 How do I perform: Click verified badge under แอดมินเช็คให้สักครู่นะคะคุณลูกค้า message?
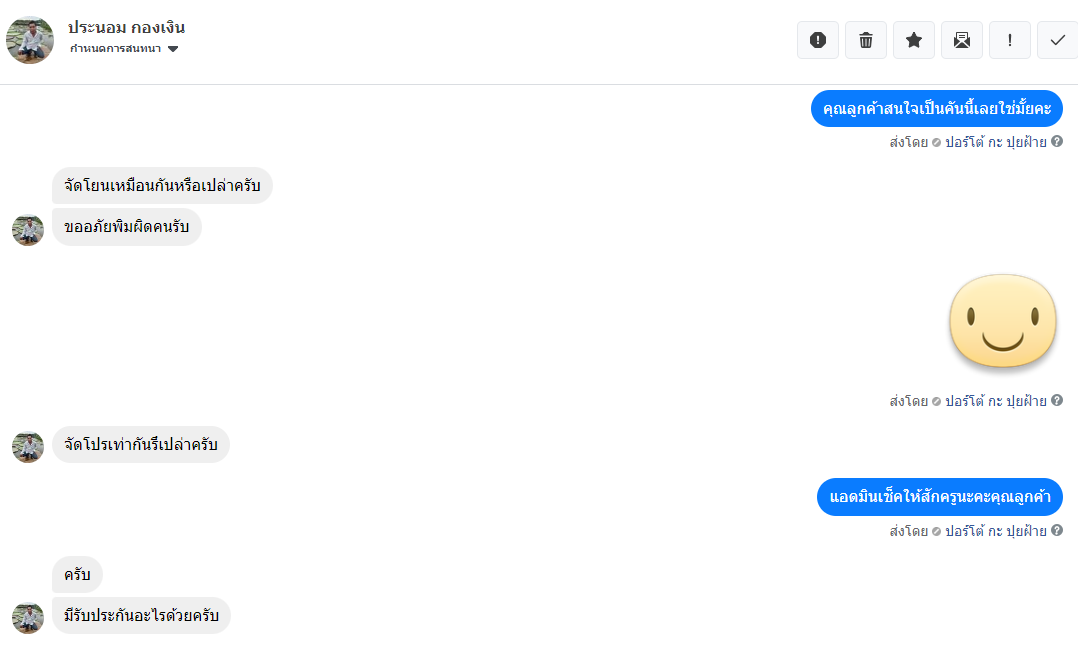(x=936, y=531)
